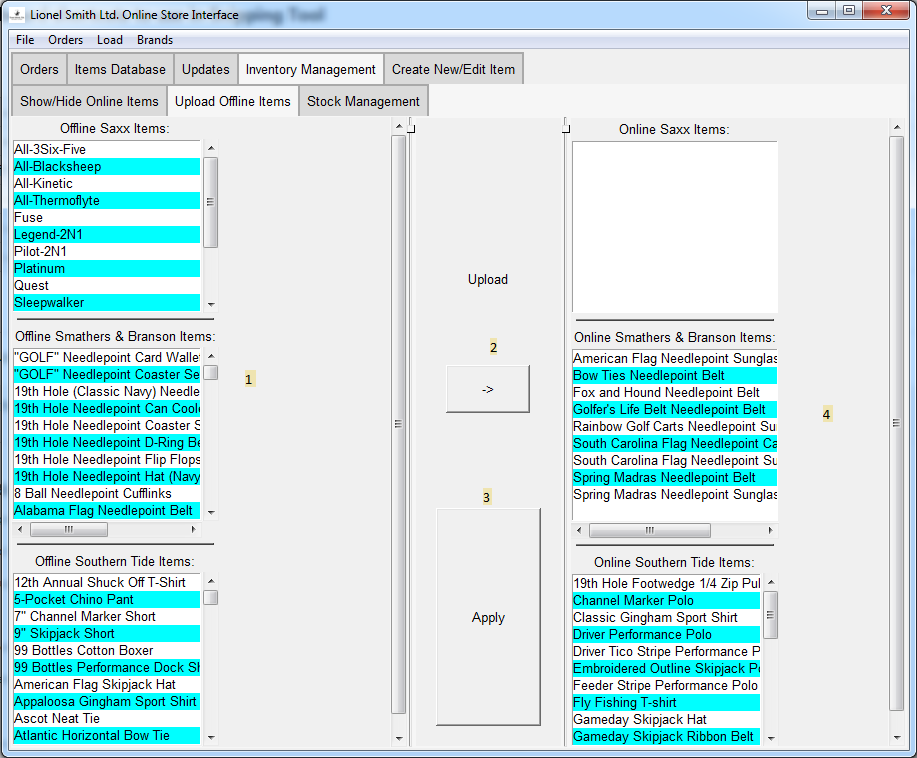This screenshot has width=917, height=758.
Task: Select Fly Fishing T-shirt item
Action: pyautogui.click(x=666, y=702)
